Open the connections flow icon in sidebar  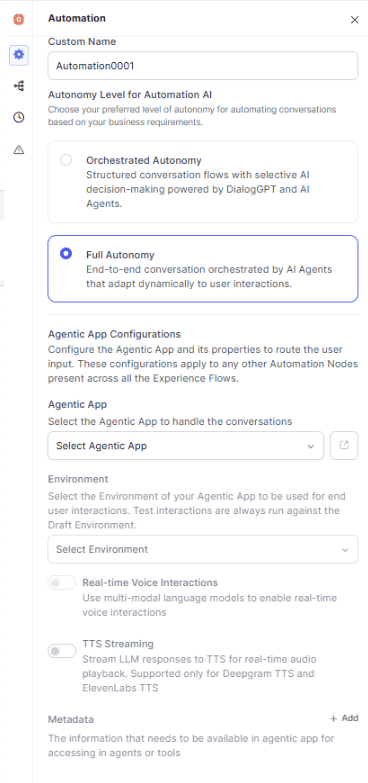pyautogui.click(x=18, y=86)
